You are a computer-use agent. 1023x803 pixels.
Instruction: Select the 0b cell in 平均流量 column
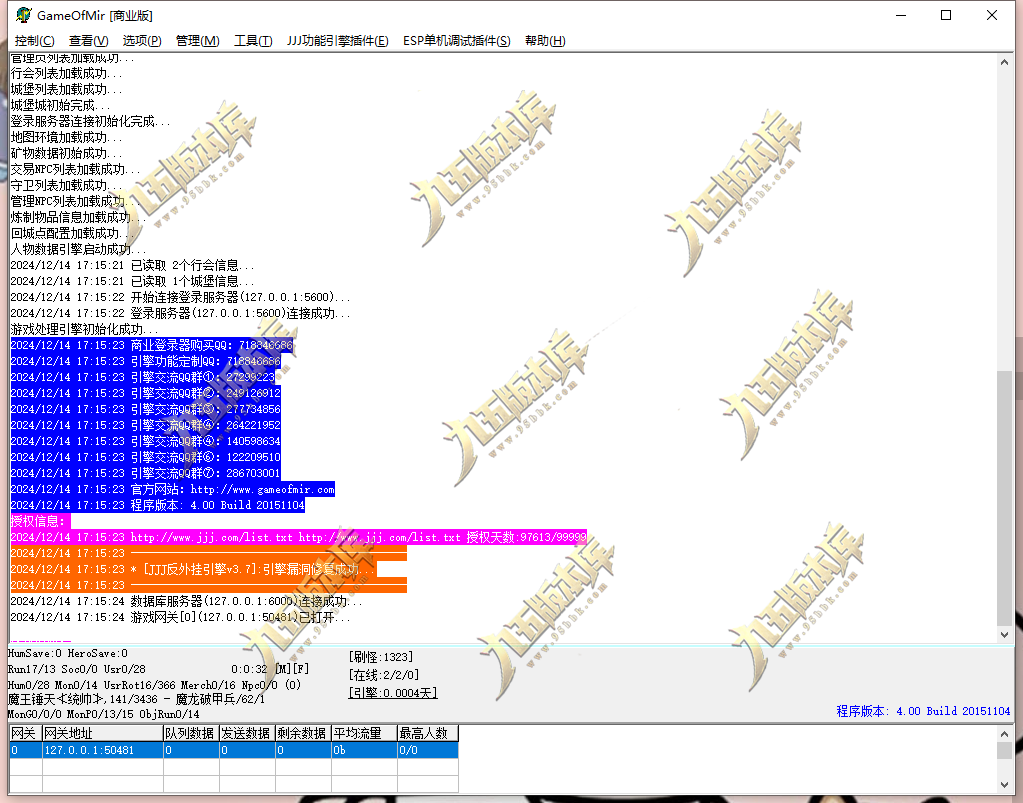(x=364, y=750)
